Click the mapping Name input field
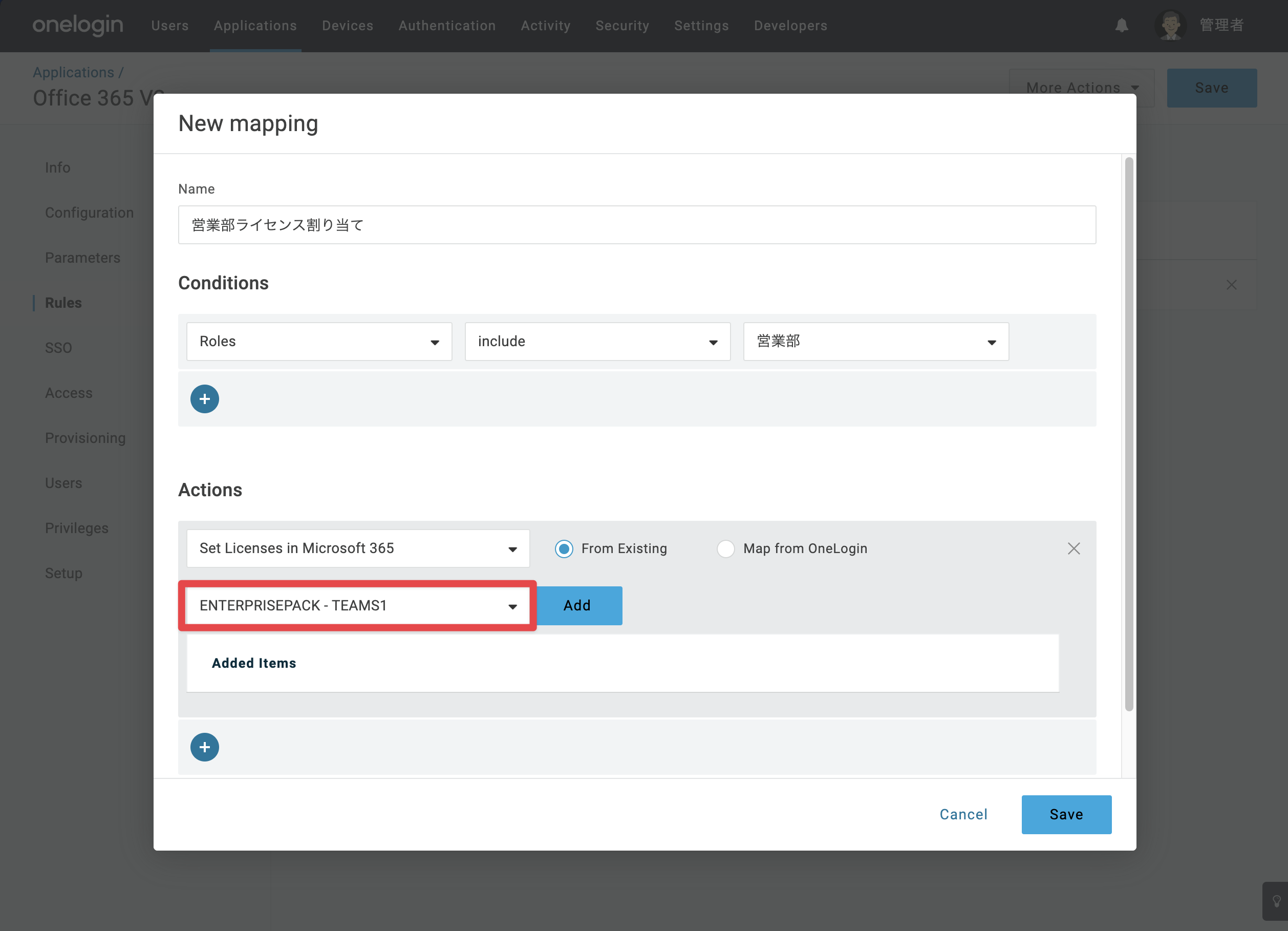Viewport: 1288px width, 931px height. 637,225
